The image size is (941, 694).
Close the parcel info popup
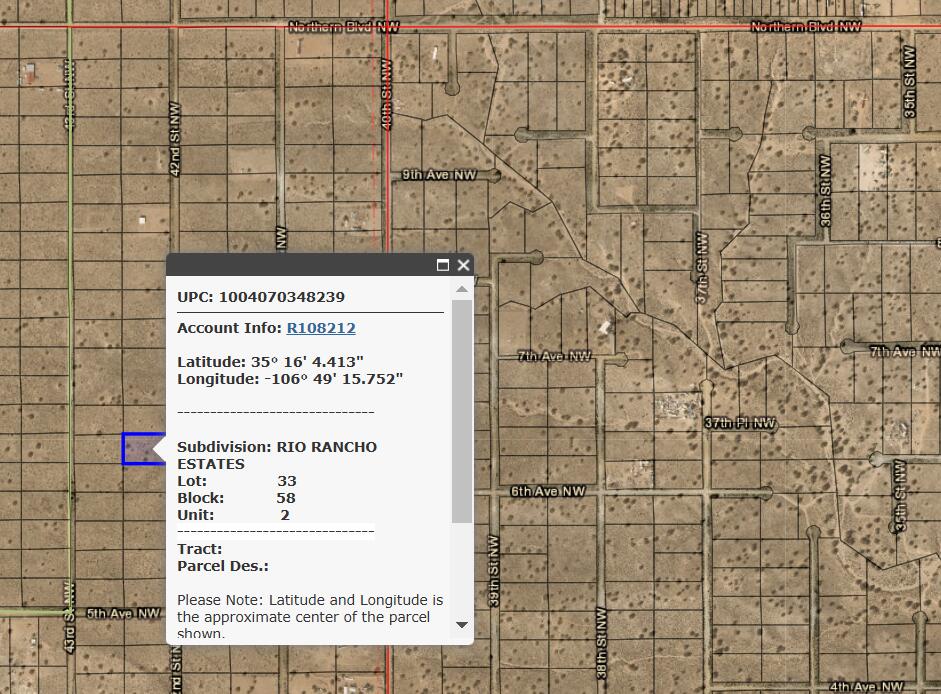[x=463, y=265]
